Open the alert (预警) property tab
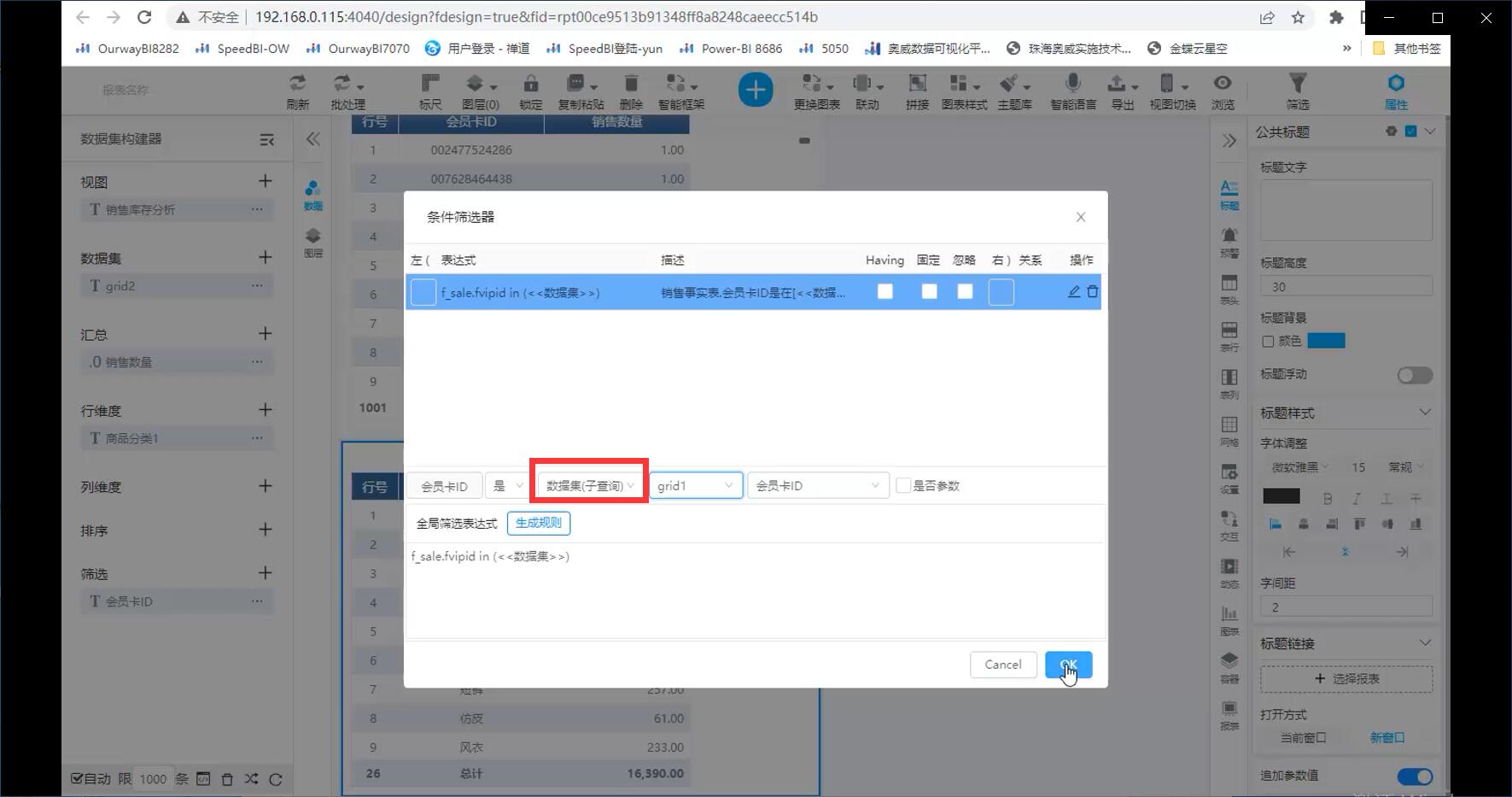Viewport: 1512px width, 797px height. click(1229, 243)
